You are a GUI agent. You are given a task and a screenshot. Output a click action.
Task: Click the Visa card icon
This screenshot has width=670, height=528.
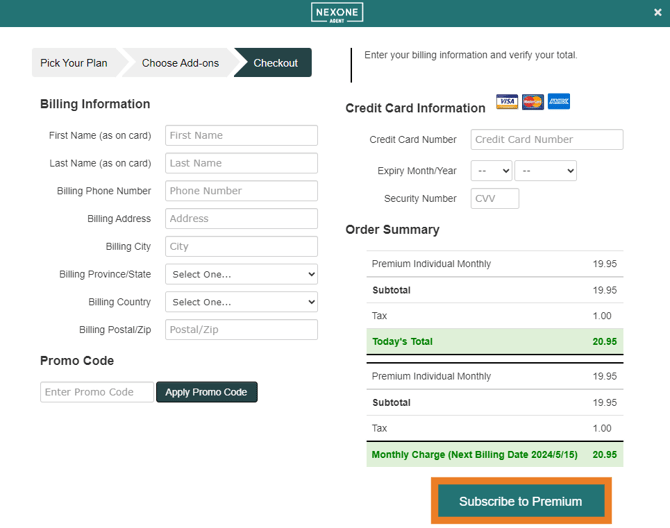click(x=507, y=102)
